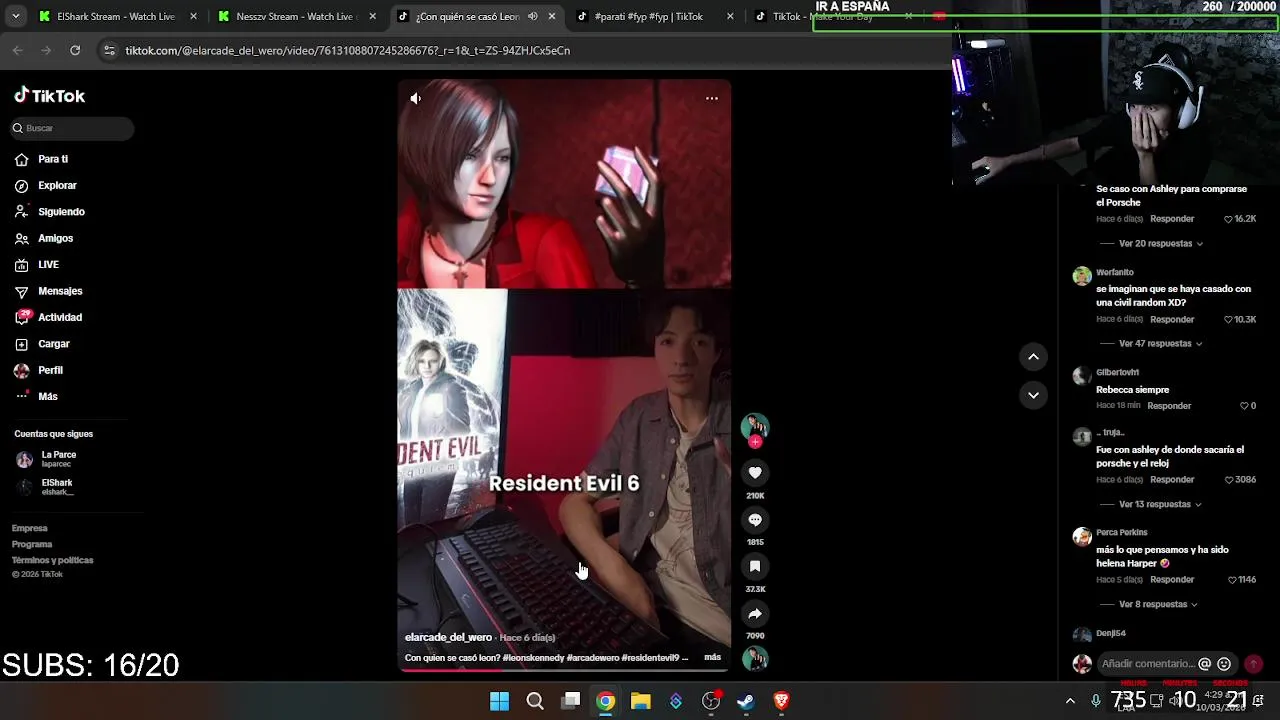The height and width of the screenshot is (720, 1280).
Task: Open the Programa footer link
Action: pyautogui.click(x=32, y=544)
